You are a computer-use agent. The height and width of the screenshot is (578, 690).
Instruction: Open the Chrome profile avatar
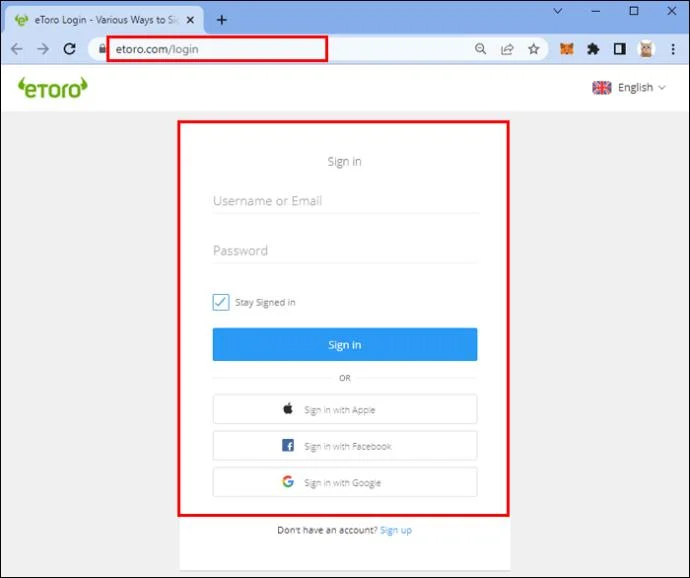646,49
